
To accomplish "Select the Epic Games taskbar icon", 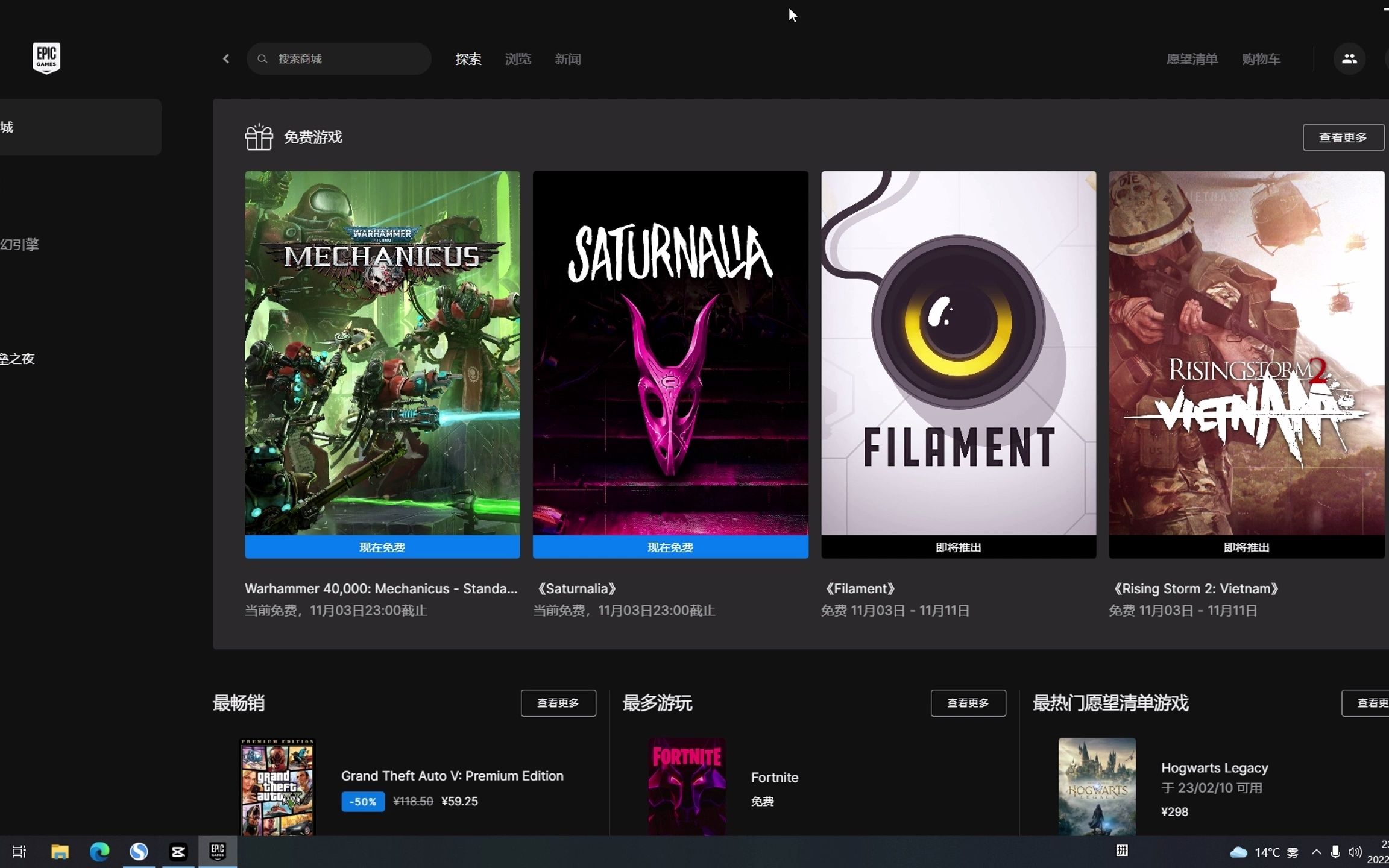I will pos(218,852).
